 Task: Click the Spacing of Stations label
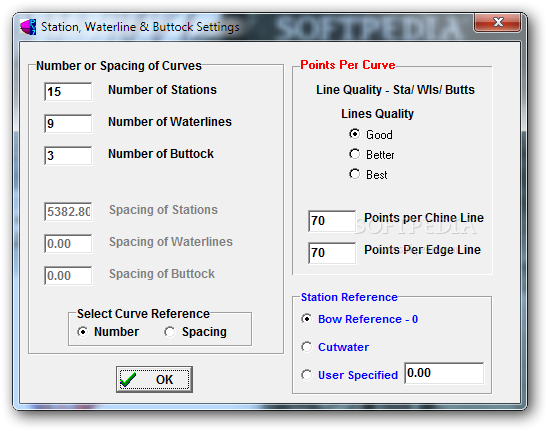pos(163,210)
